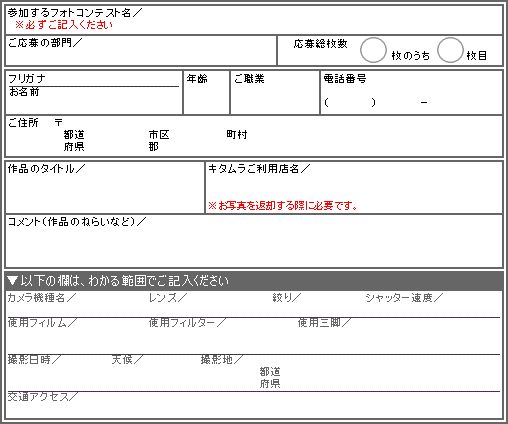The image size is (508, 424).
Task: Click the 電話番号 field
Action: [411, 92]
